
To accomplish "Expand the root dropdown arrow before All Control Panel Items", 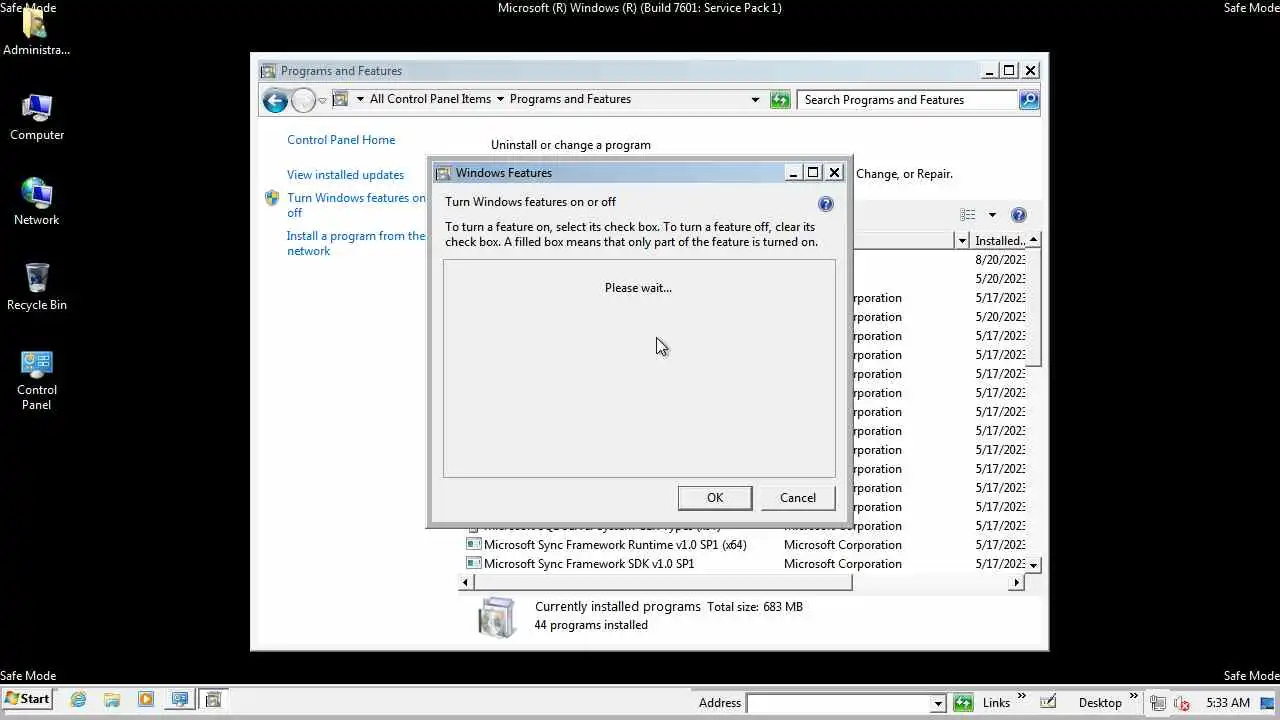I will coord(360,99).
